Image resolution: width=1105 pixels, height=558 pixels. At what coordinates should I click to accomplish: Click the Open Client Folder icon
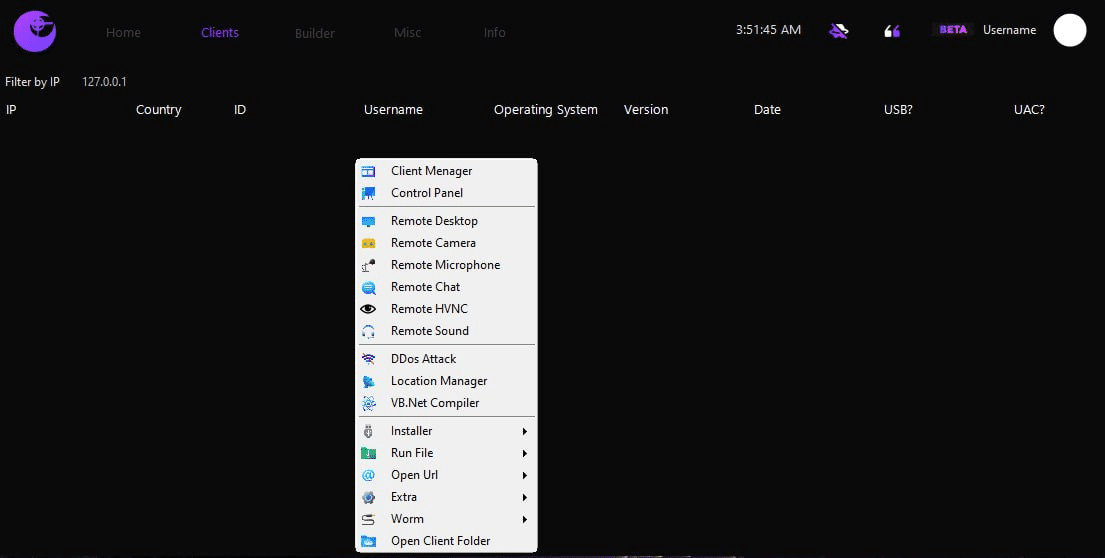pyautogui.click(x=369, y=541)
